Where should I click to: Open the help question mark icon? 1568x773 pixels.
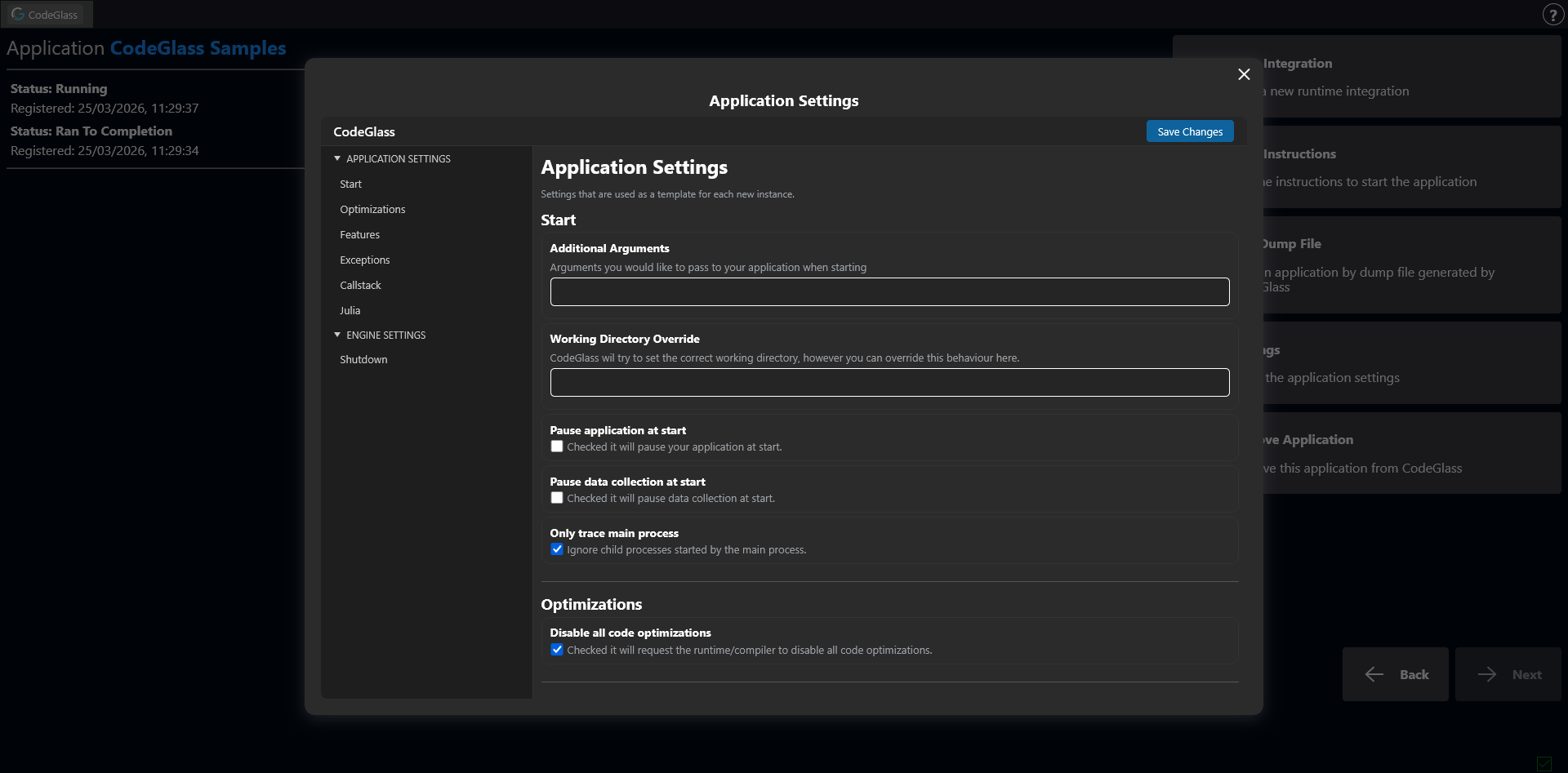(x=1553, y=14)
